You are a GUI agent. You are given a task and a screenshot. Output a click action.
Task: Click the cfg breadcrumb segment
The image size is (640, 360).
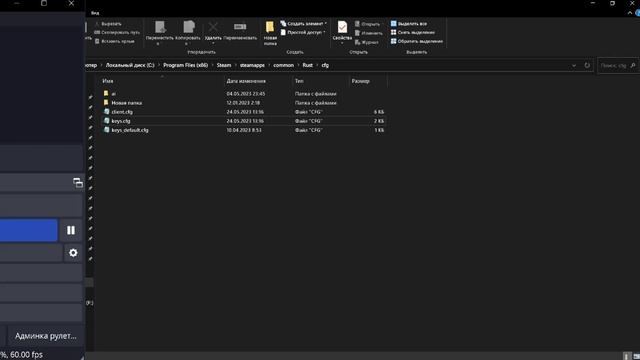pyautogui.click(x=325, y=65)
